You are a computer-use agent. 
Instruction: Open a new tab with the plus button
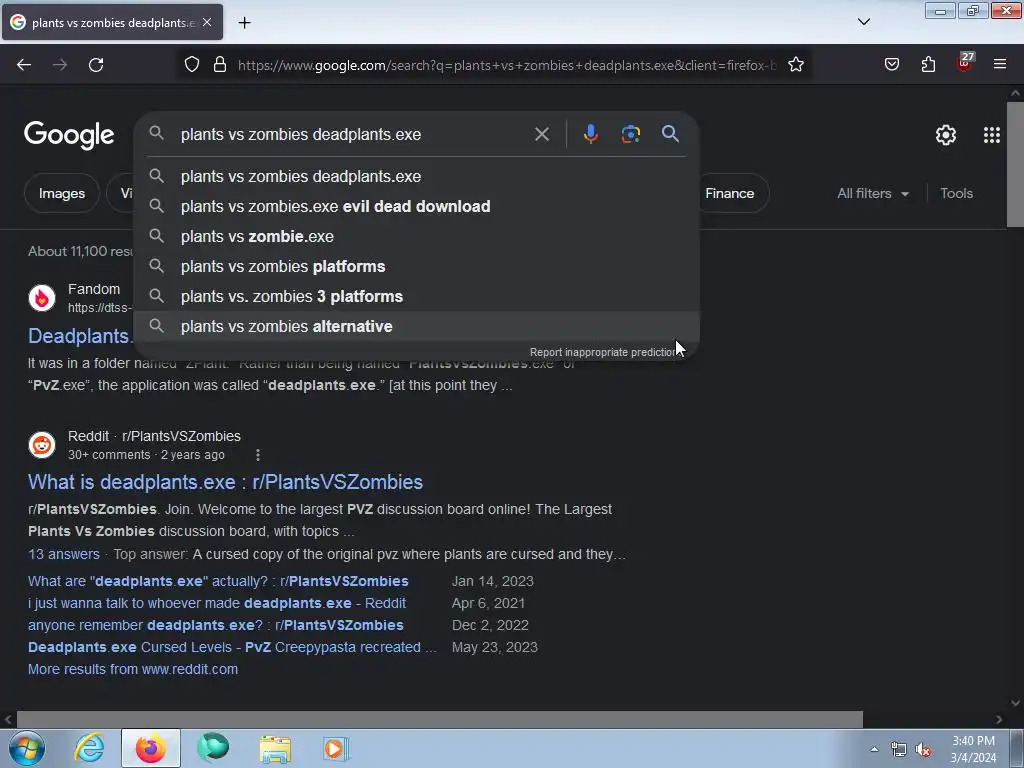244,23
